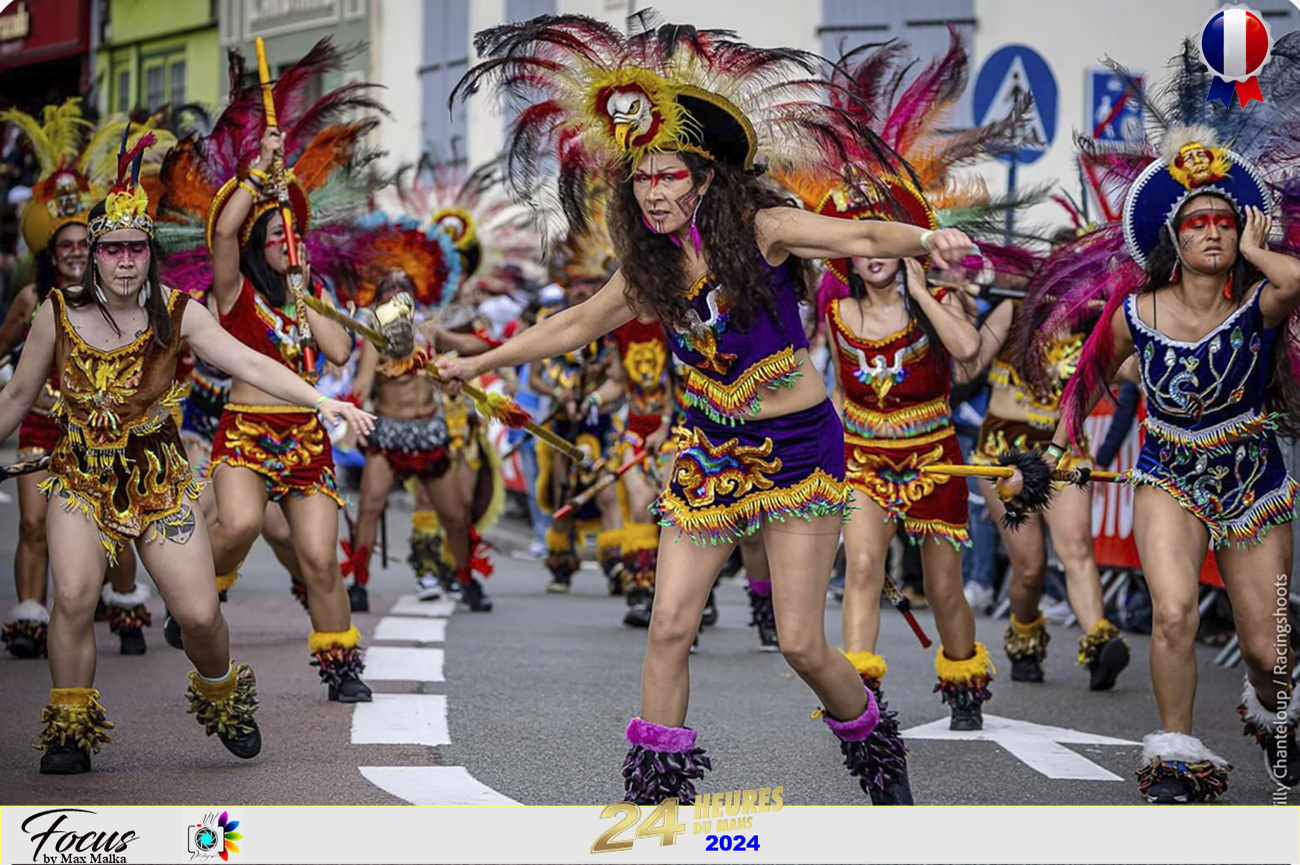Click the colorful camera aperture logo
The image size is (1300, 865).
[x=214, y=836]
